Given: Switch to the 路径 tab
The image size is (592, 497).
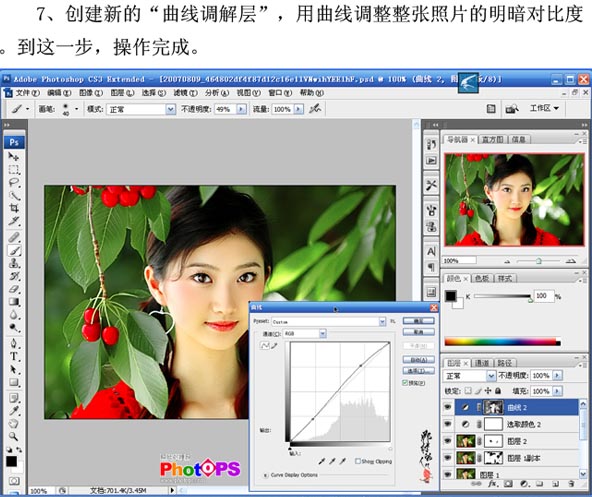Looking at the screenshot, I should point(504,363).
